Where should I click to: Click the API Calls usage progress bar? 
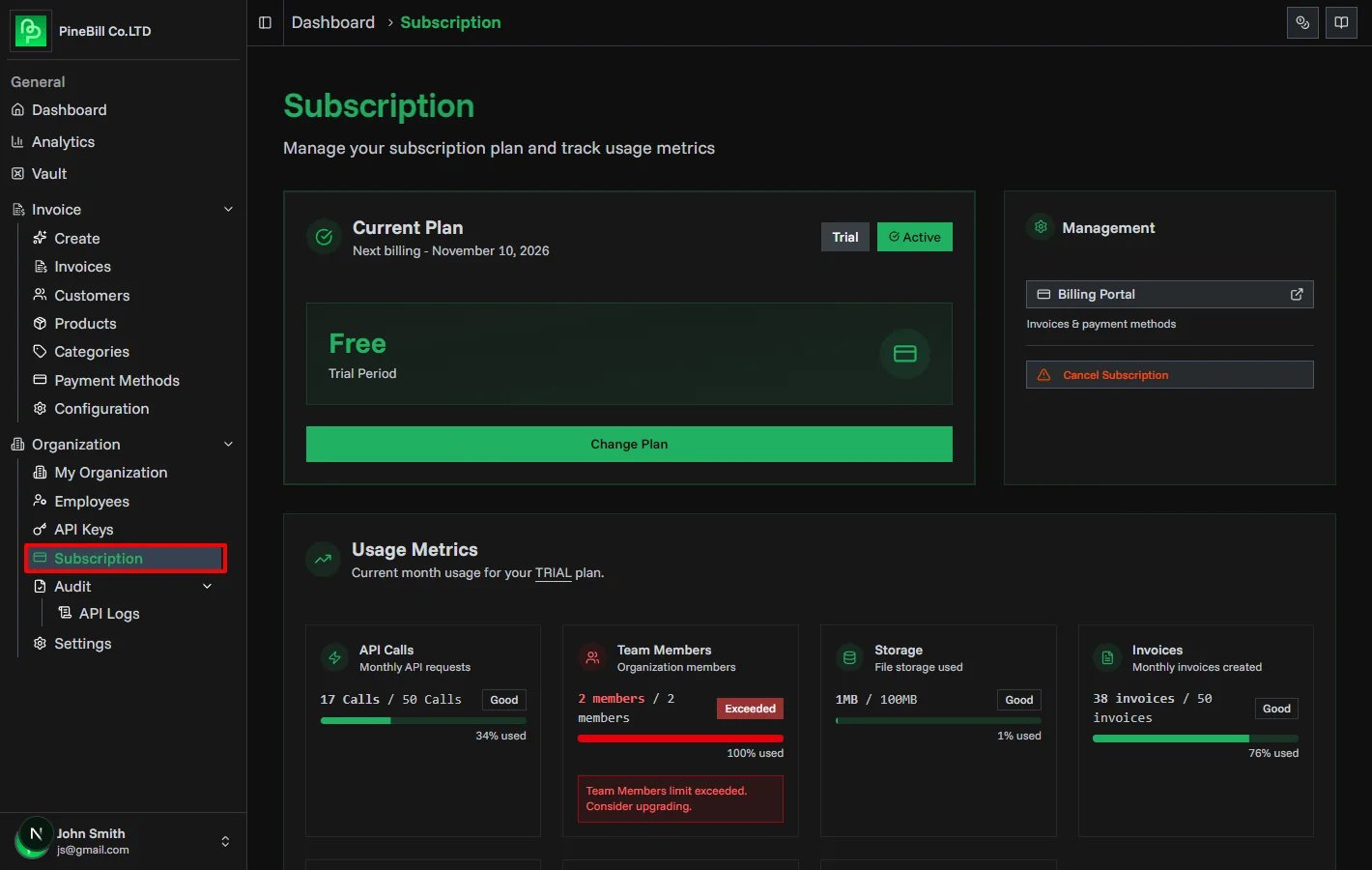click(x=422, y=719)
